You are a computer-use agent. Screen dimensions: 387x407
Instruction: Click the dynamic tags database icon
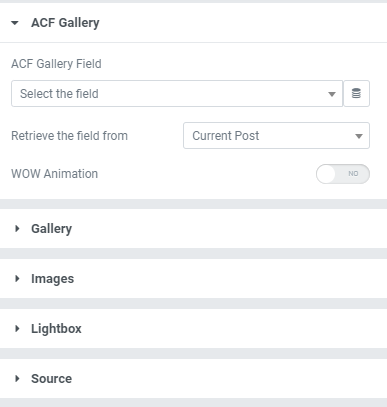pos(356,94)
